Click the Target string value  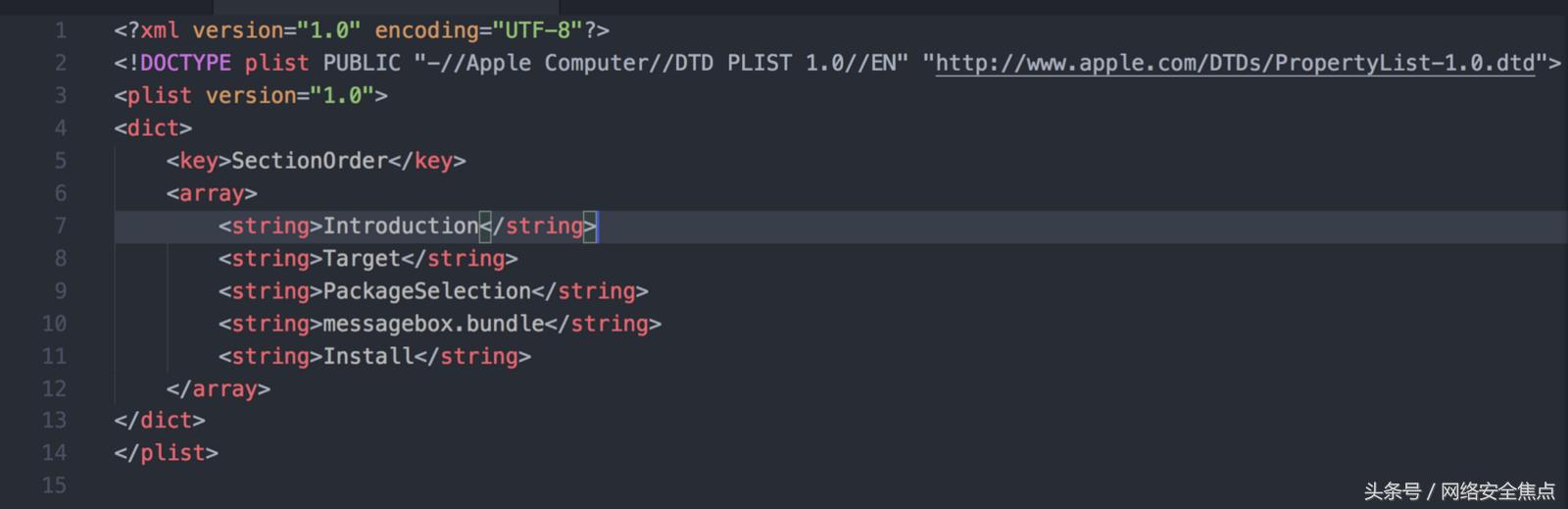point(362,259)
